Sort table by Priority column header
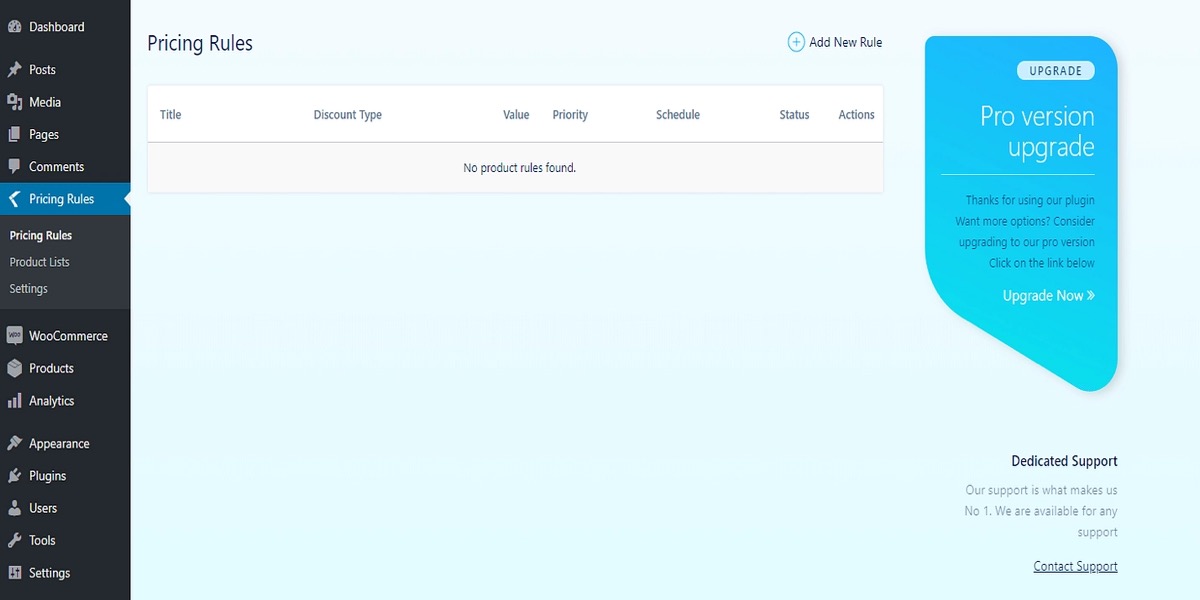Viewport: 1200px width, 600px height. [570, 115]
